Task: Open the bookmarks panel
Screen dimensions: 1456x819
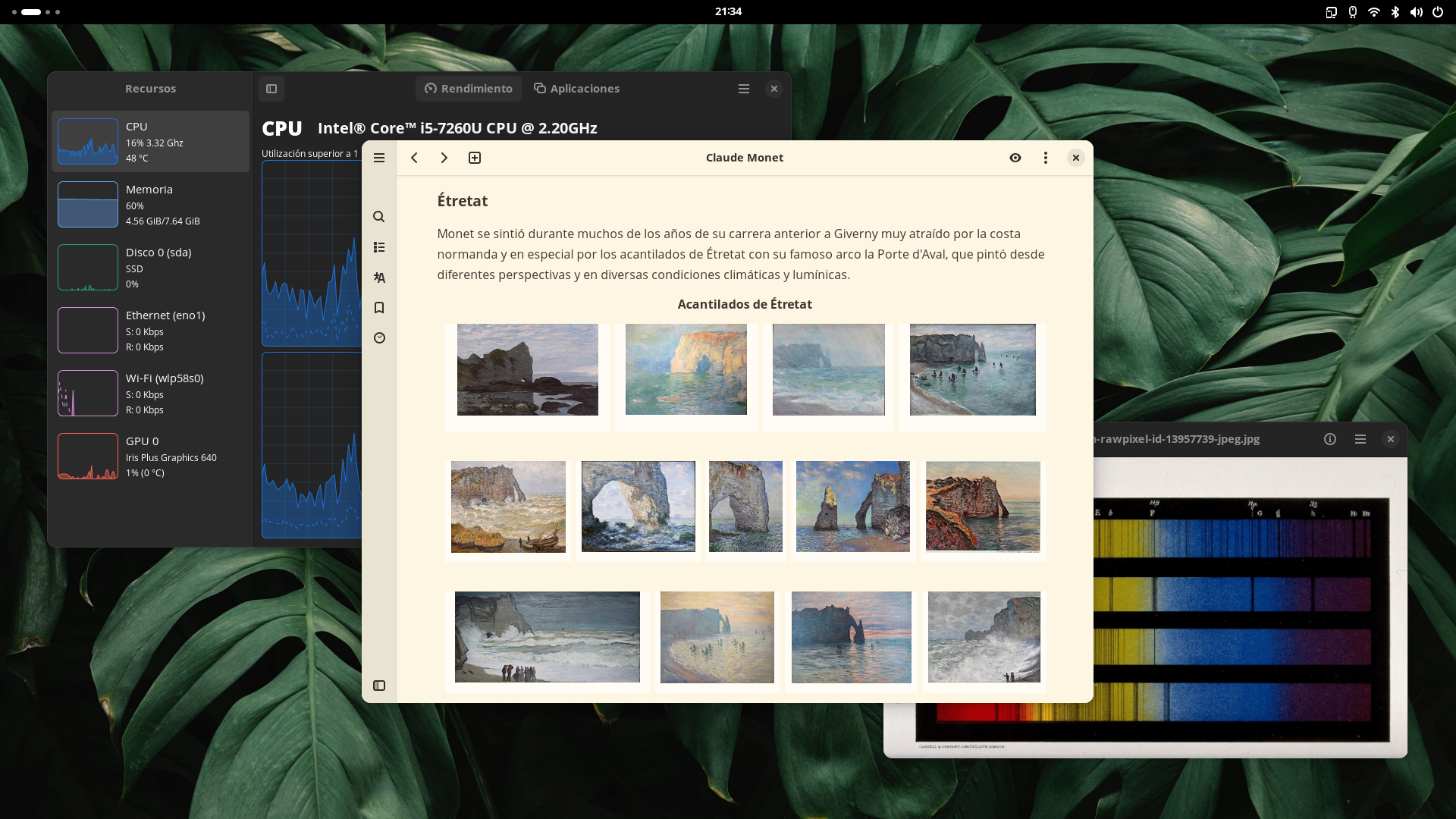Action: coord(379,308)
